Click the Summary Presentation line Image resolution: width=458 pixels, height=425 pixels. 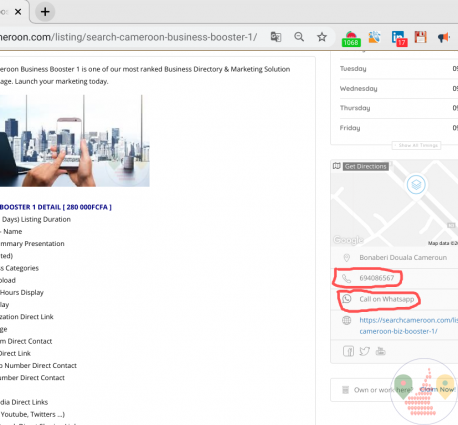click(32, 244)
